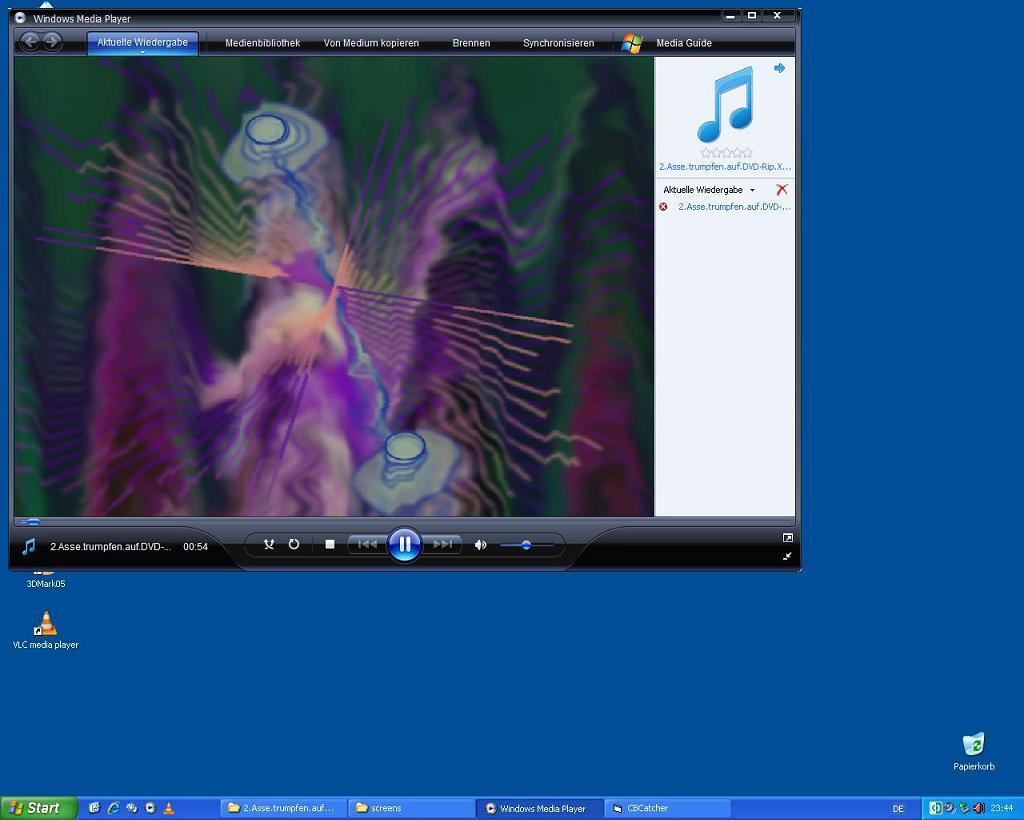Click the Windows Media Player taskbar button
Image resolution: width=1024 pixels, height=820 pixels.
[539, 808]
